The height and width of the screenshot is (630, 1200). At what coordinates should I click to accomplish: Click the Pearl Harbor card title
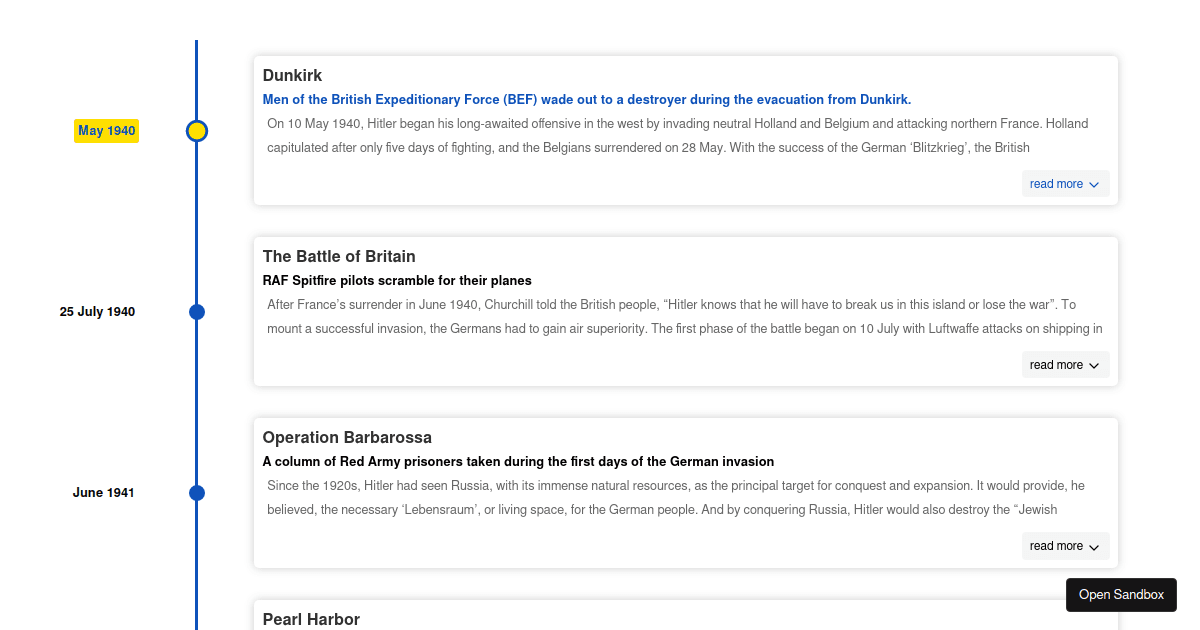311,619
